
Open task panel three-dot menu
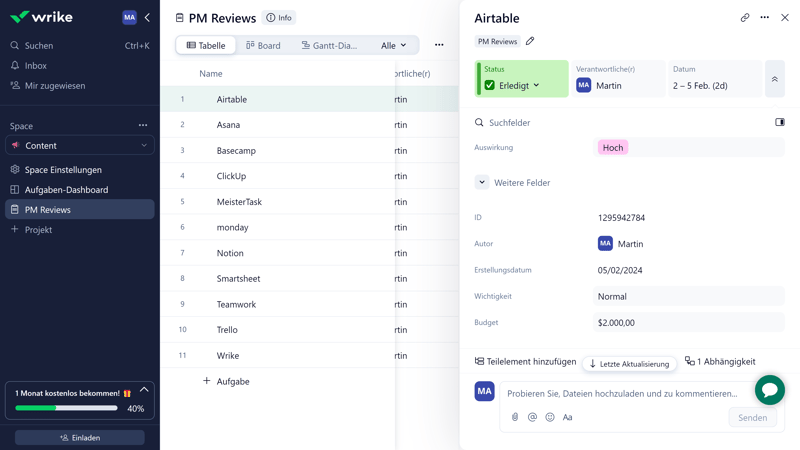(x=764, y=17)
